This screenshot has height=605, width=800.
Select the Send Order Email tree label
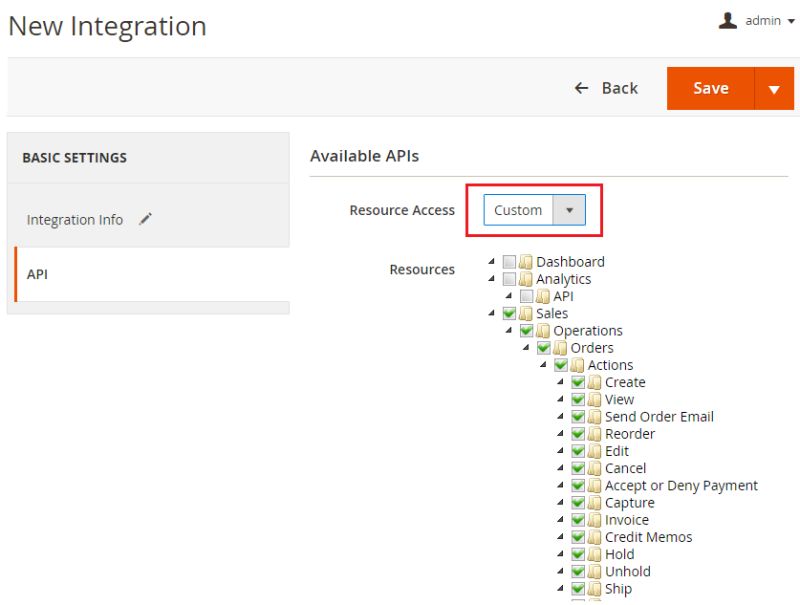(x=659, y=417)
